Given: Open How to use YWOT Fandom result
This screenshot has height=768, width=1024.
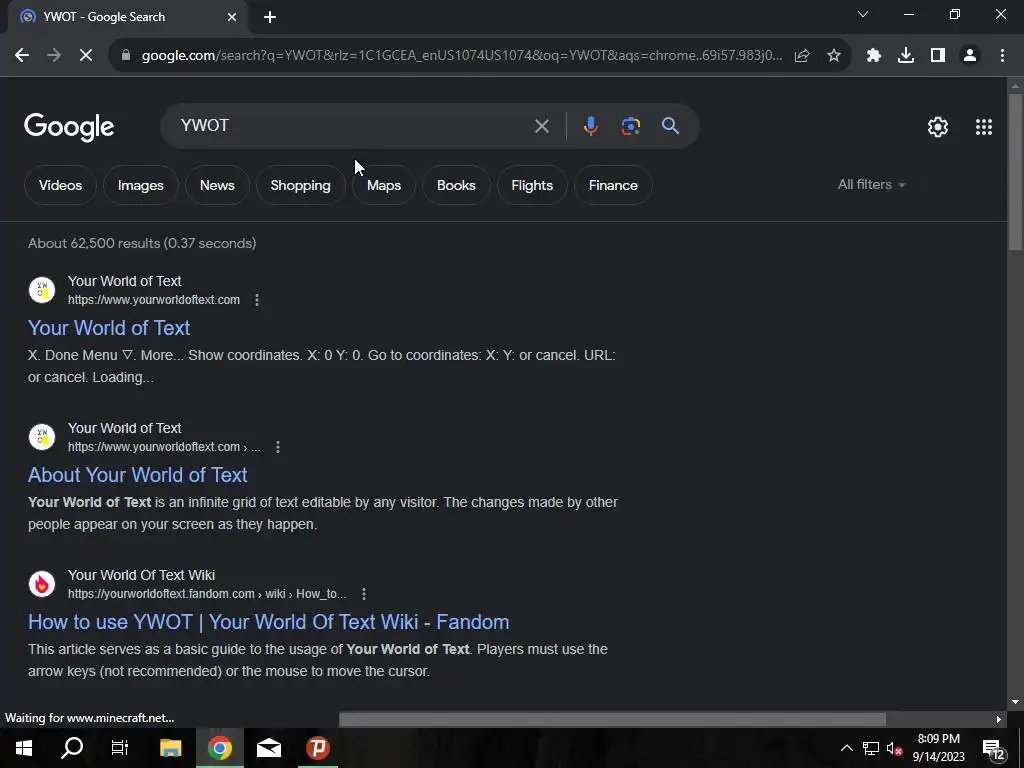Looking at the screenshot, I should click(268, 622).
